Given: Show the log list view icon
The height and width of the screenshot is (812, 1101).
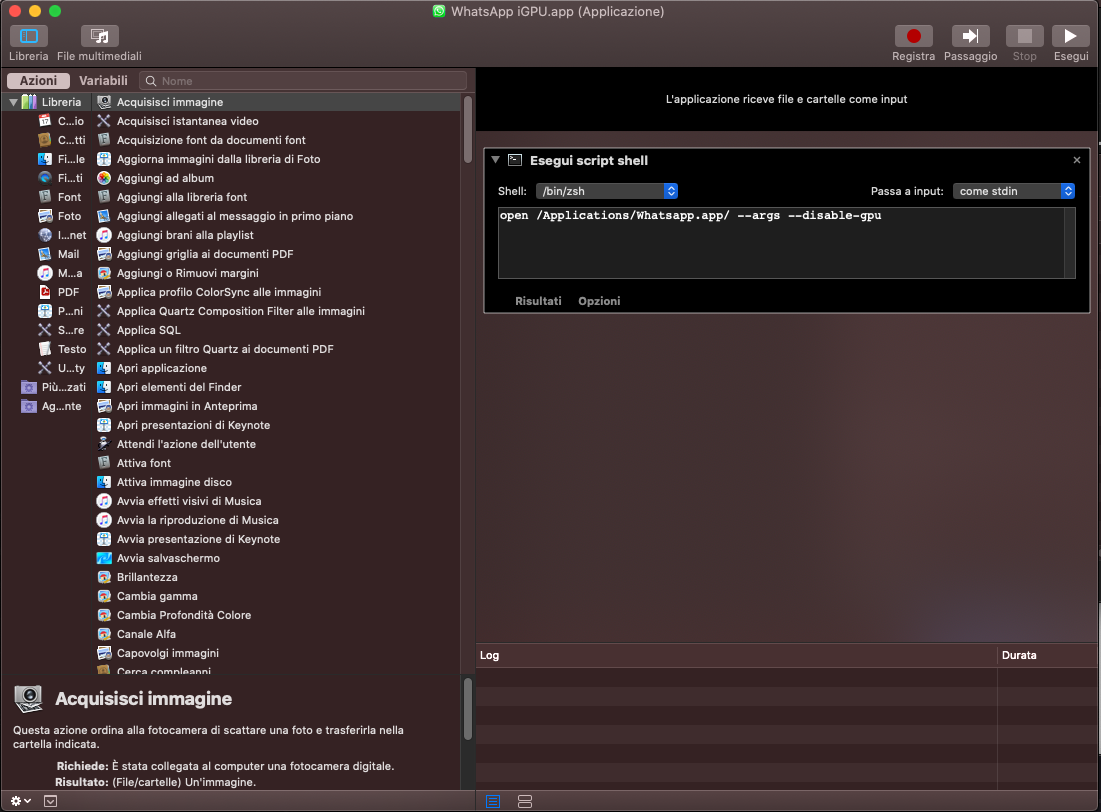Looking at the screenshot, I should [x=493, y=801].
